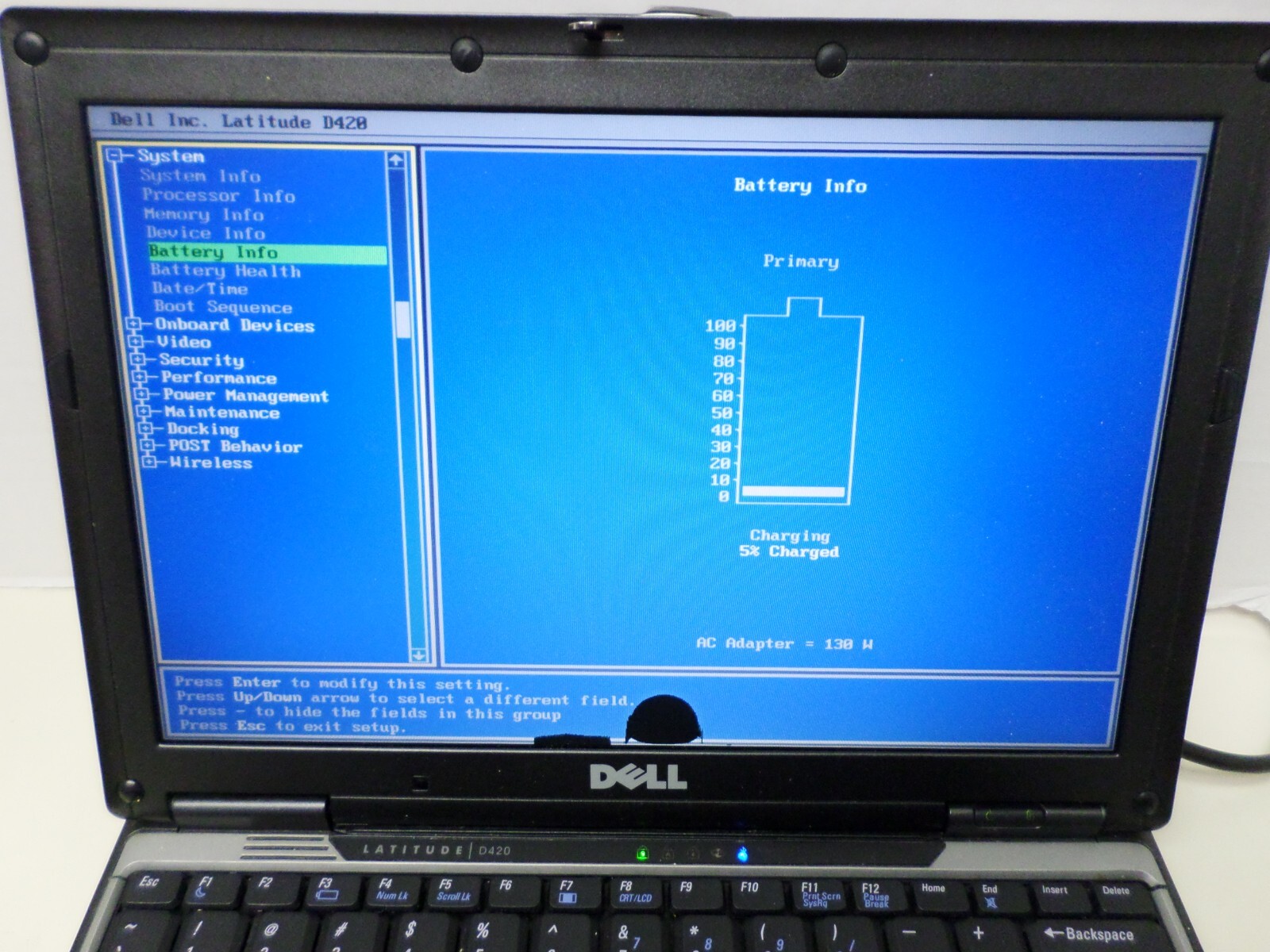Open Battery Health entry
Image resolution: width=1270 pixels, height=952 pixels.
226,271
